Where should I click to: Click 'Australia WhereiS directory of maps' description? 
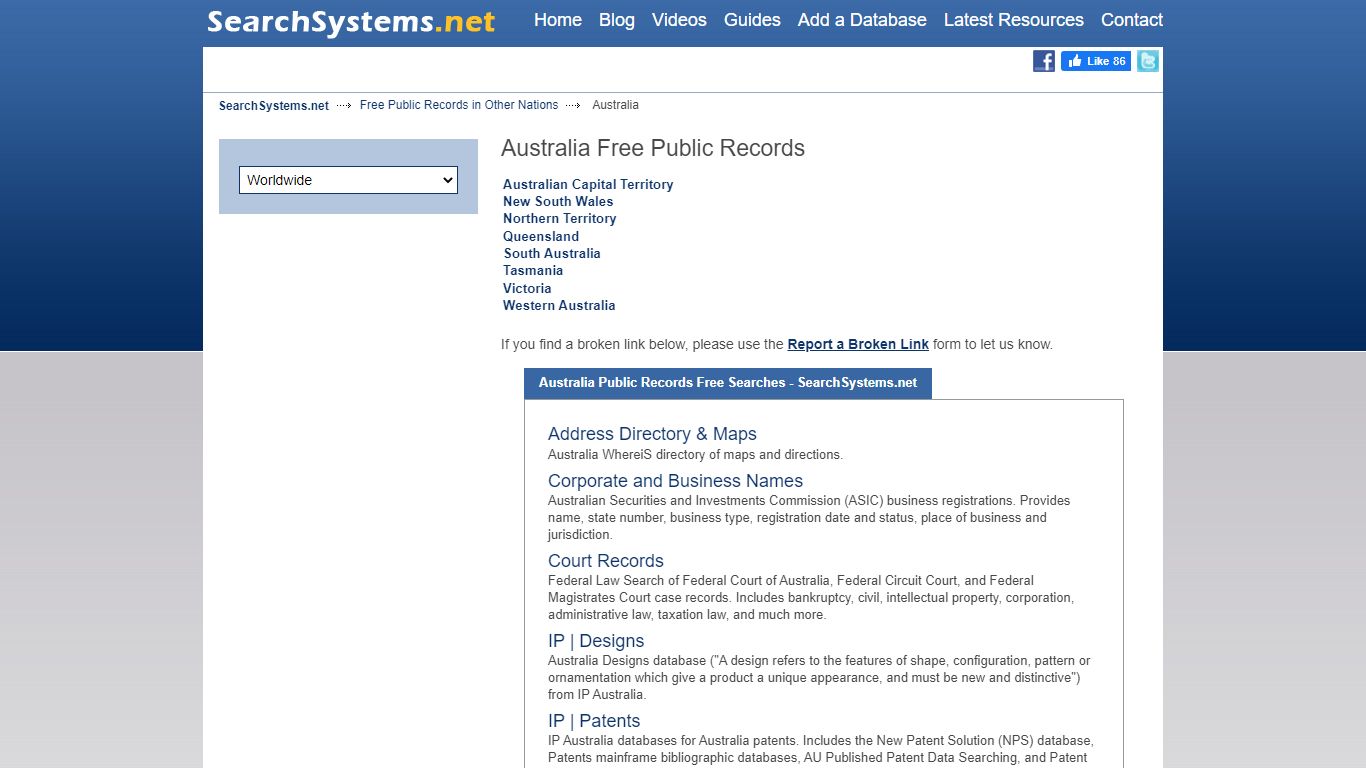(695, 455)
